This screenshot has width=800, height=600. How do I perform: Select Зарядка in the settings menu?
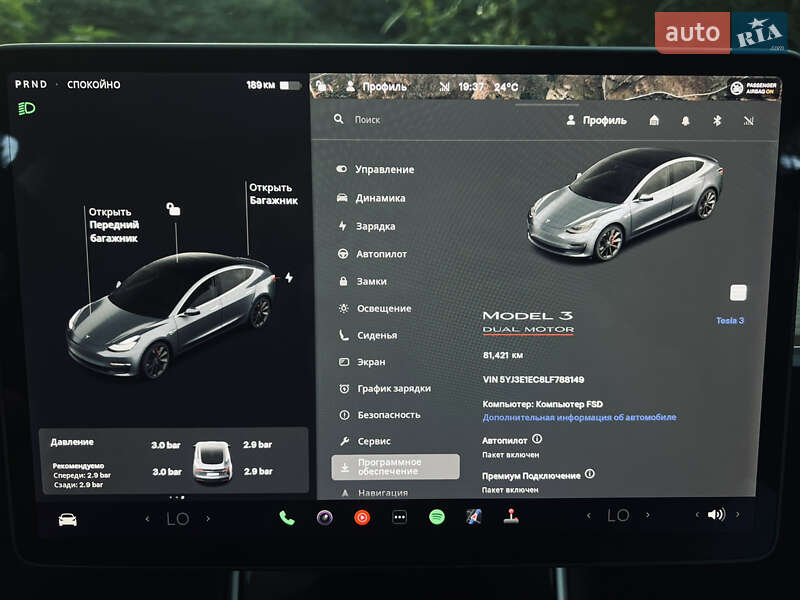[375, 226]
